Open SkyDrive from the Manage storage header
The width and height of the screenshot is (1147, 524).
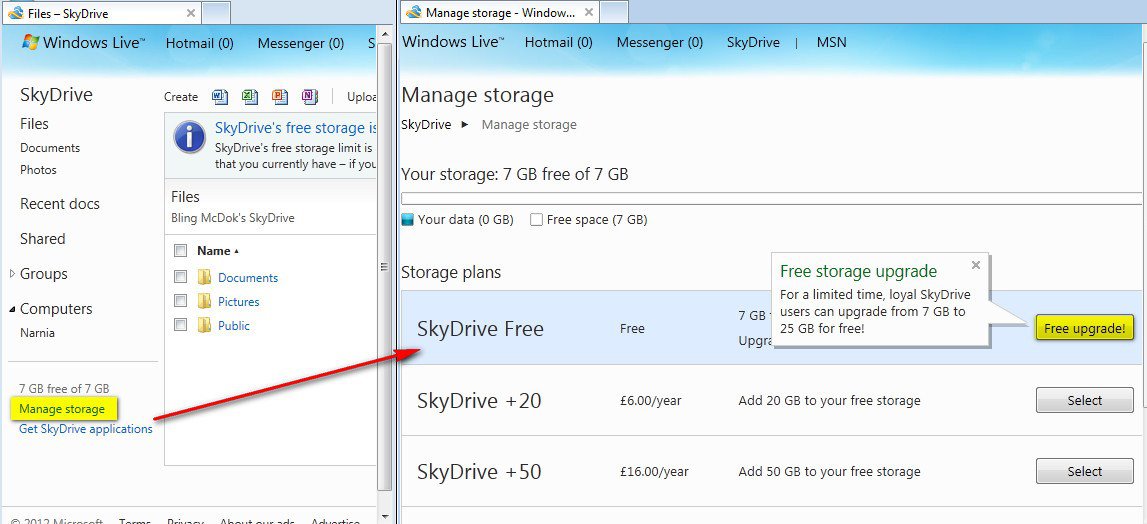[x=753, y=42]
